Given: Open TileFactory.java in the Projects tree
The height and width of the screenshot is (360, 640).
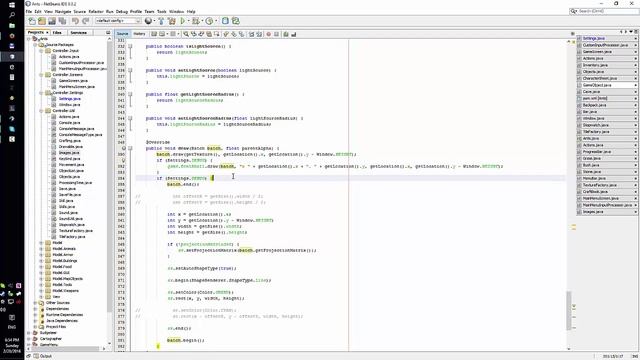Looking at the screenshot, I should 72,237.
